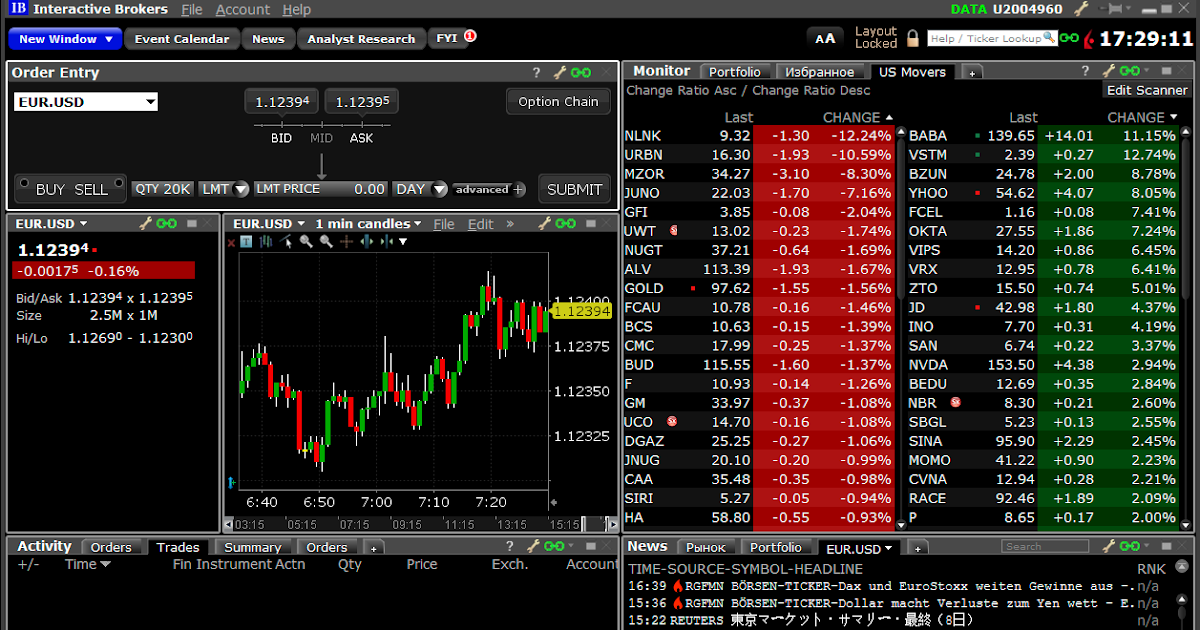Click the LMT PRICE input field

coord(321,189)
